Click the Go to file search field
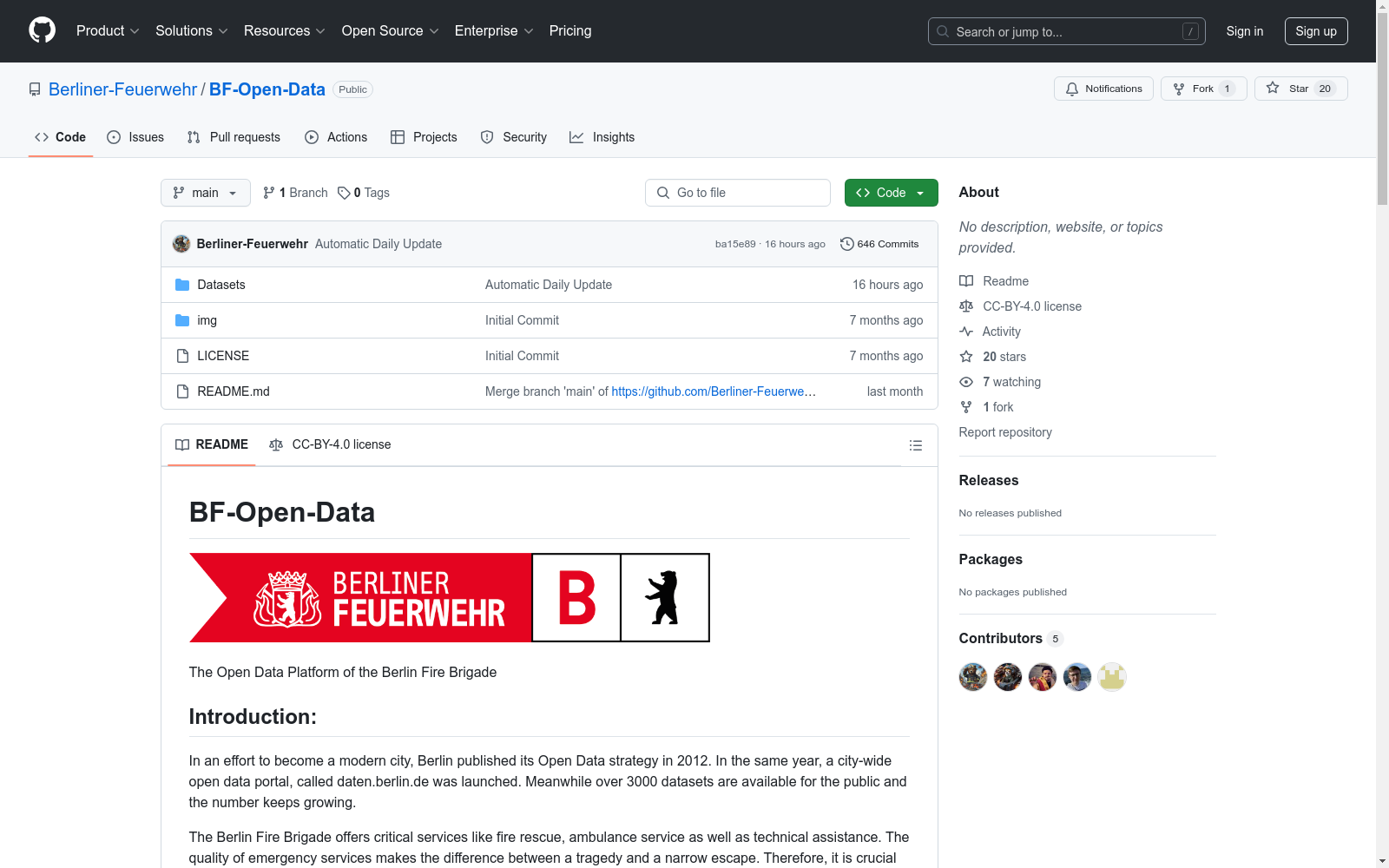The image size is (1389, 868). point(738,193)
